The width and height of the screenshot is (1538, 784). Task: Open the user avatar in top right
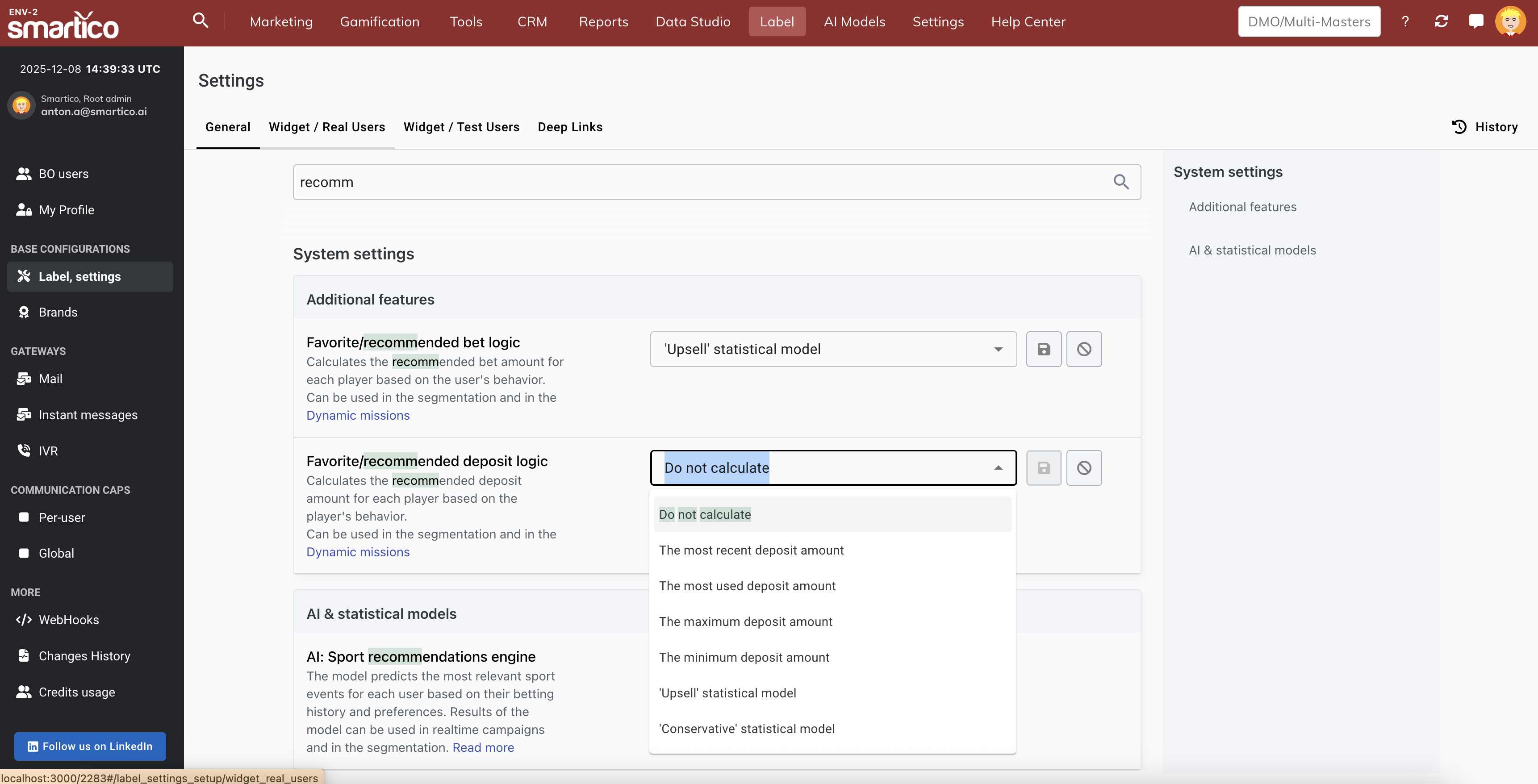click(x=1510, y=21)
